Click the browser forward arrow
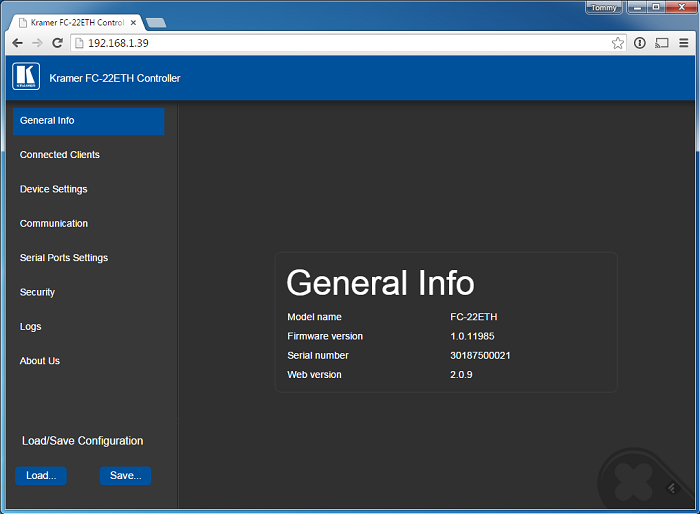The width and height of the screenshot is (700, 514). click(37, 43)
